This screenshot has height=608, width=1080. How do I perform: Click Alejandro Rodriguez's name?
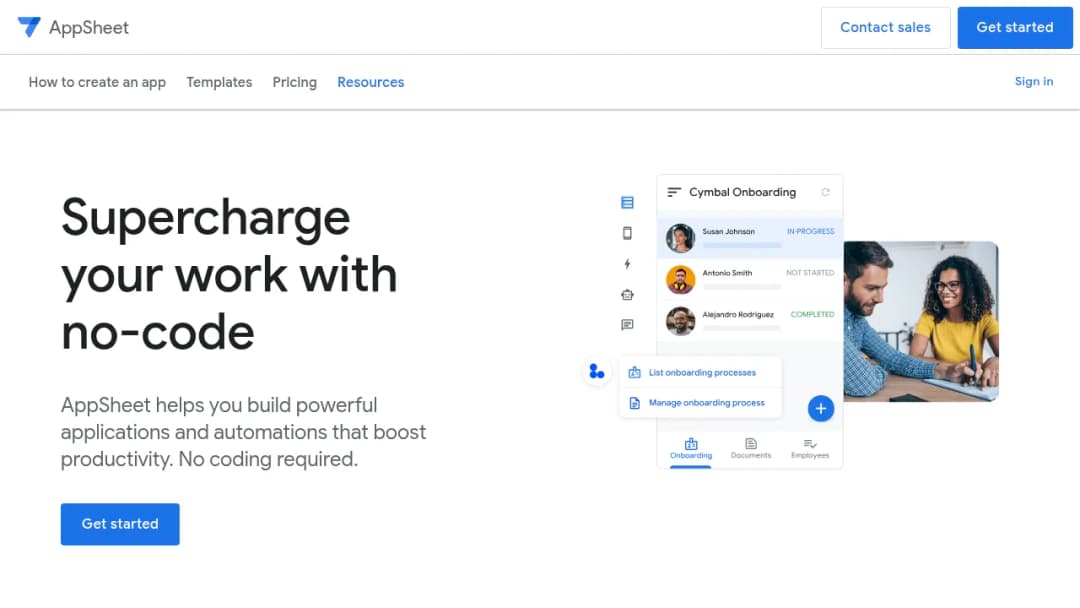click(x=738, y=314)
